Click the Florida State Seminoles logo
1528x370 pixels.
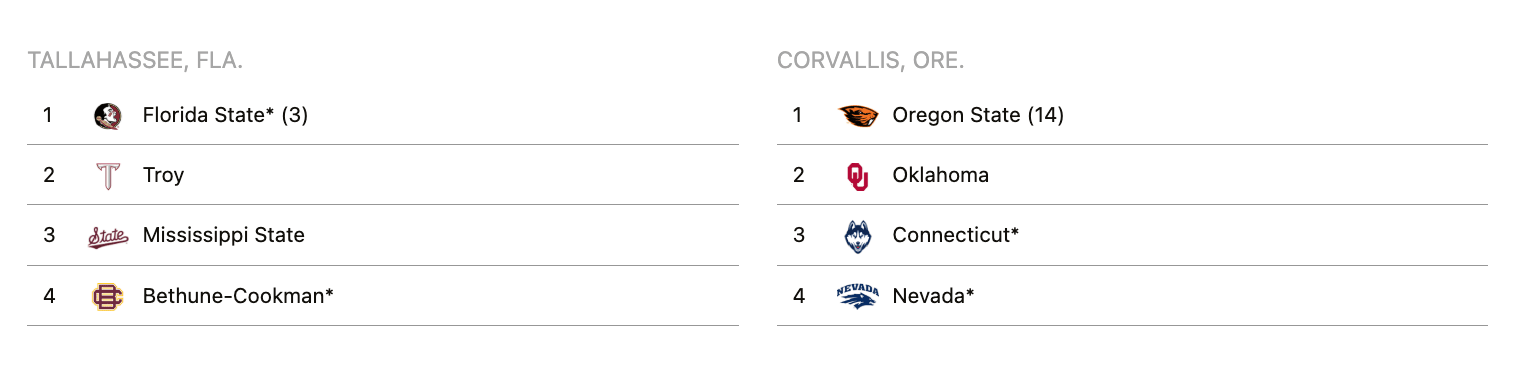[x=107, y=115]
